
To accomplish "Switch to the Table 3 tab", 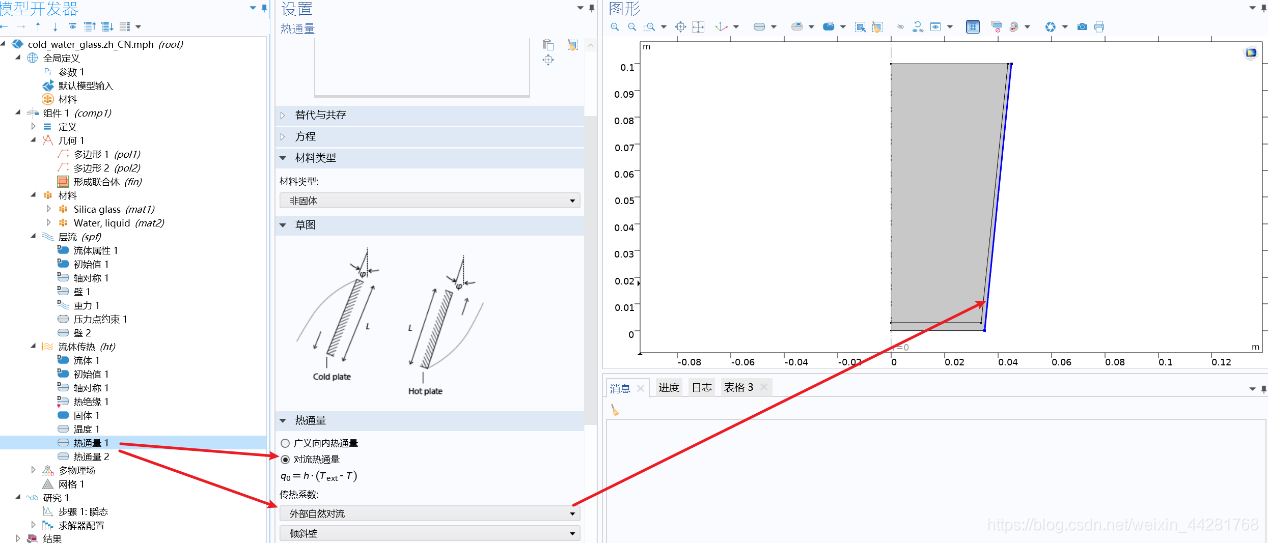I will (x=739, y=388).
